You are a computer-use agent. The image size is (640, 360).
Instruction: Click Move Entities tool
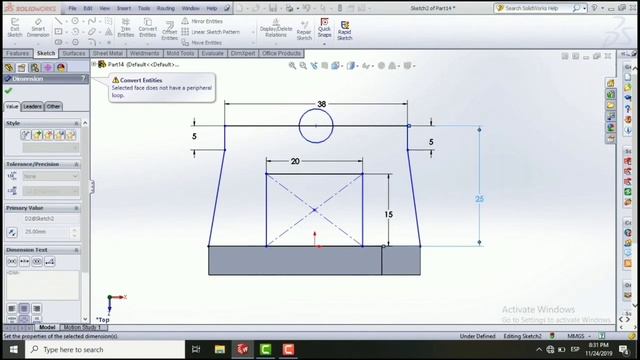202,42
